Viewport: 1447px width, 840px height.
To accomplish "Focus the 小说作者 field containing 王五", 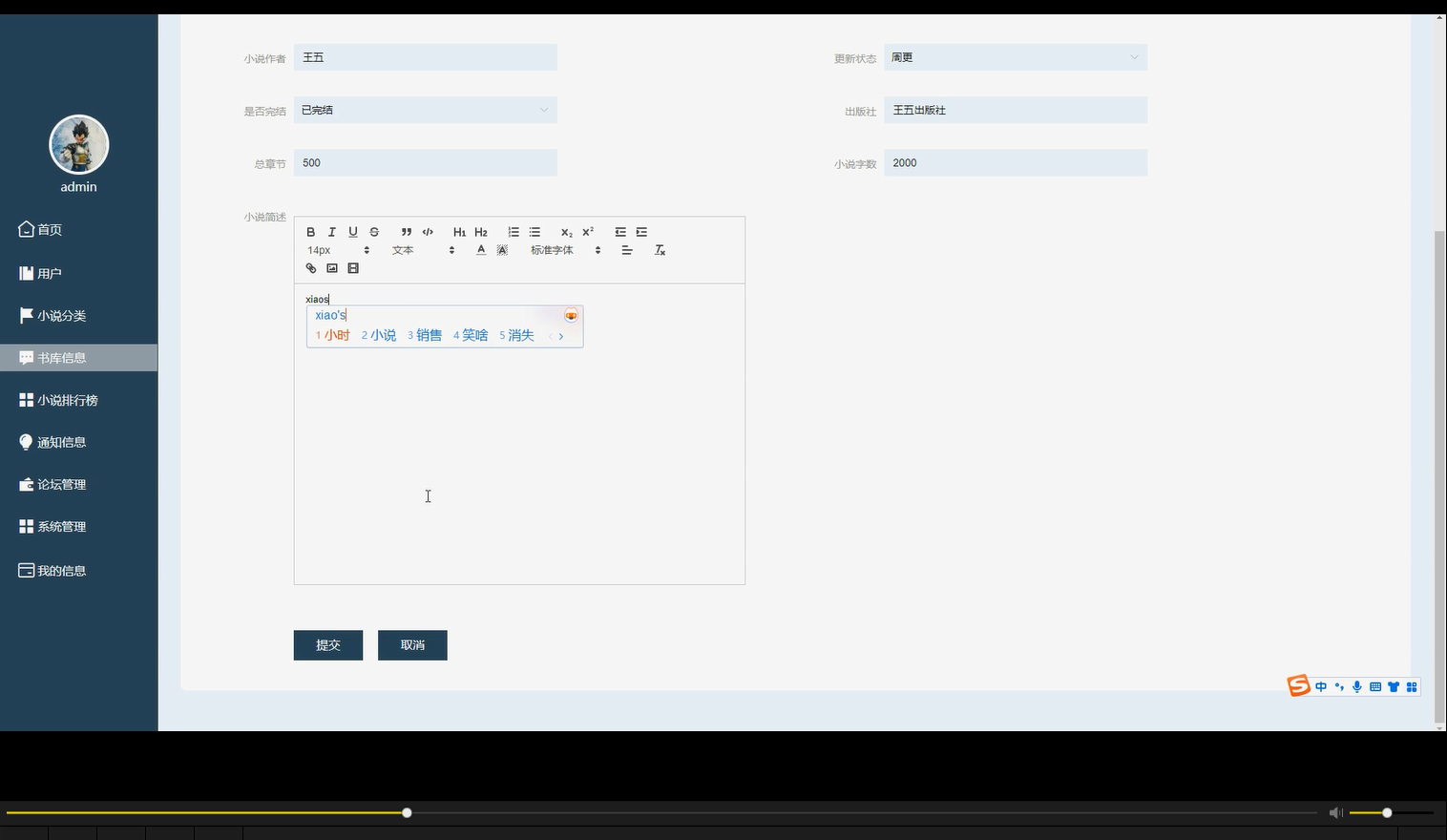I will (425, 57).
